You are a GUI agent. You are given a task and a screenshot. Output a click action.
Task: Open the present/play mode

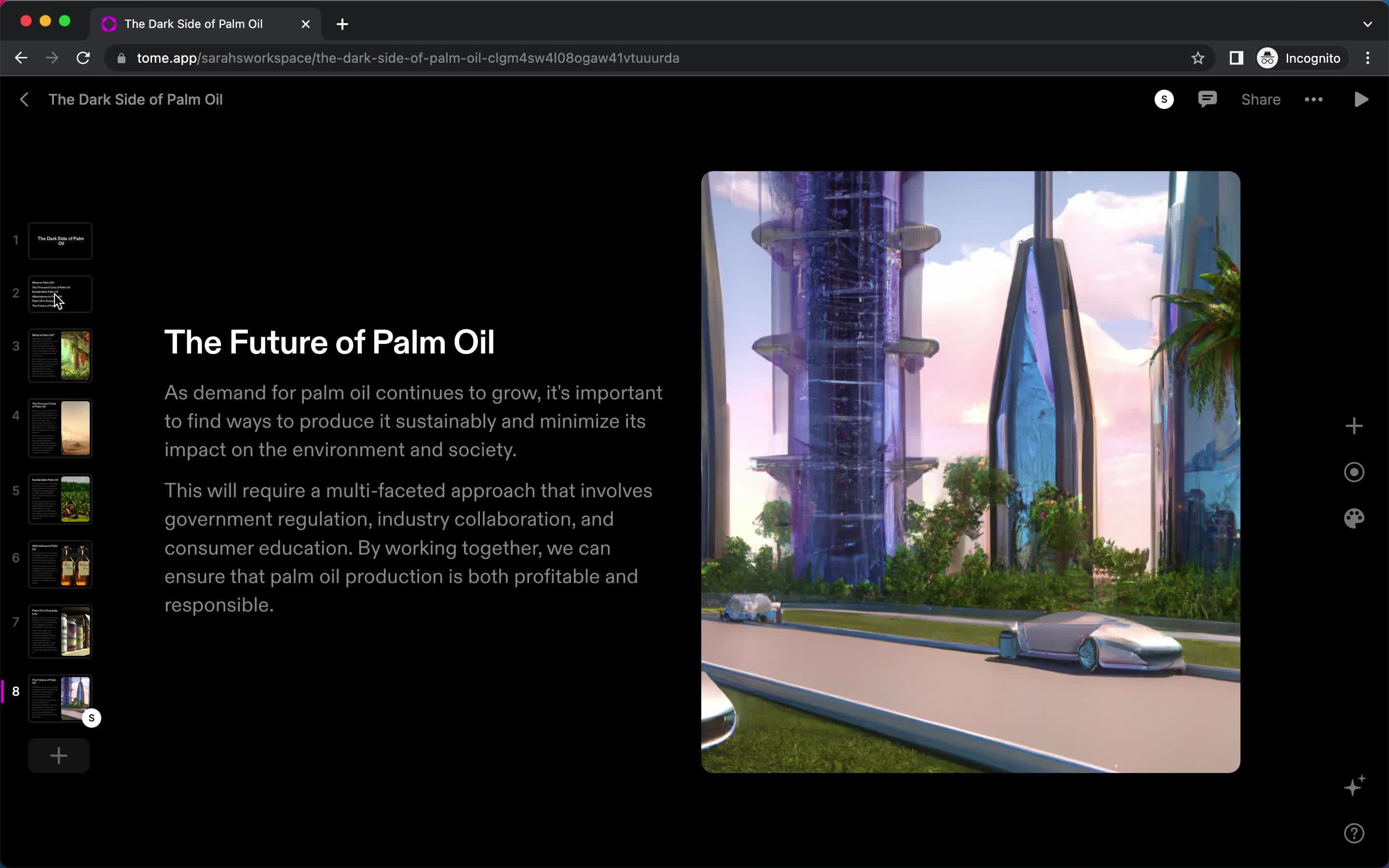1362,99
